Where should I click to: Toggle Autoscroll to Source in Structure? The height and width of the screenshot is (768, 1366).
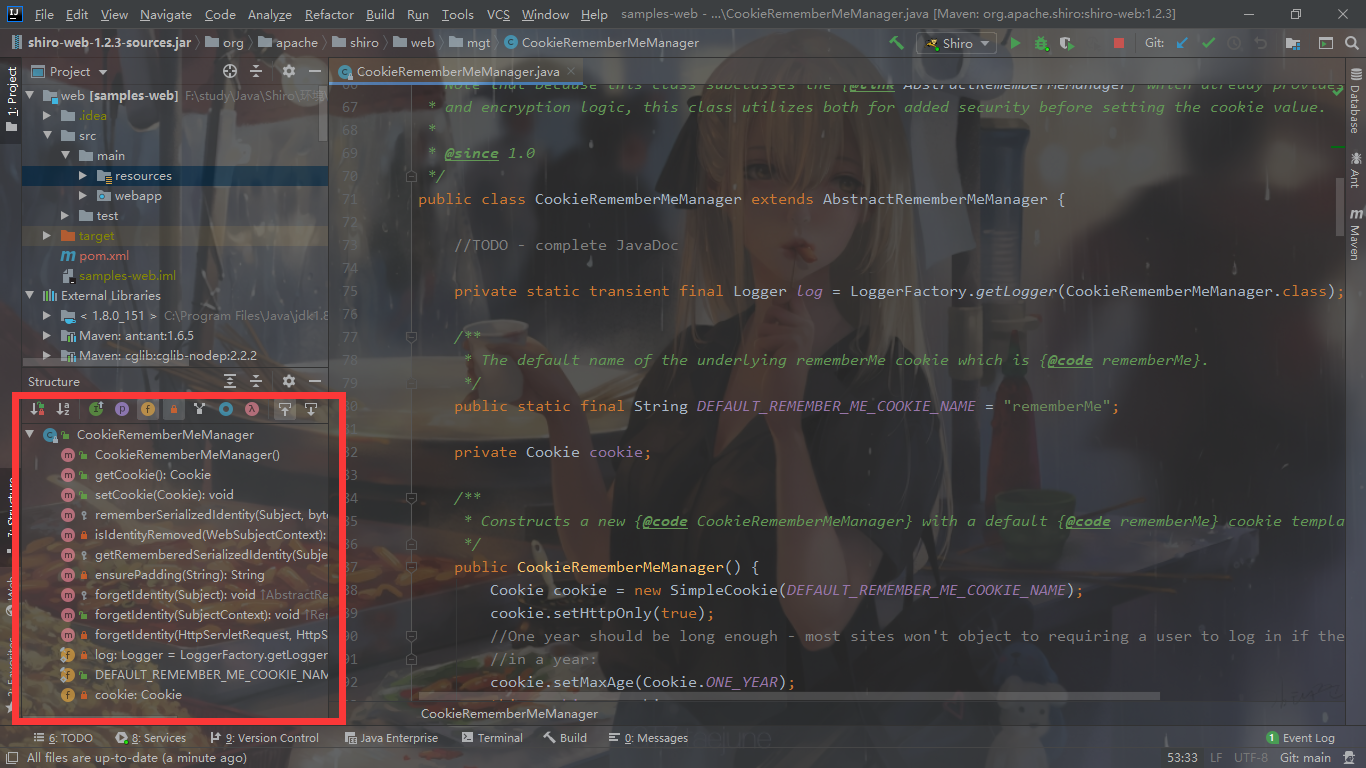coord(285,409)
